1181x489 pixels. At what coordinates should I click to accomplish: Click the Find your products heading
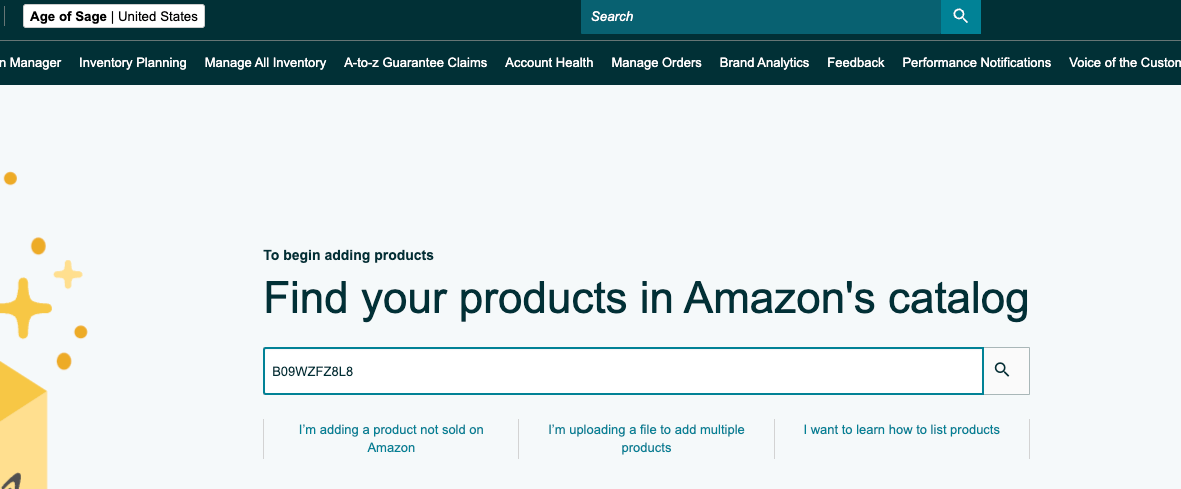click(x=645, y=299)
